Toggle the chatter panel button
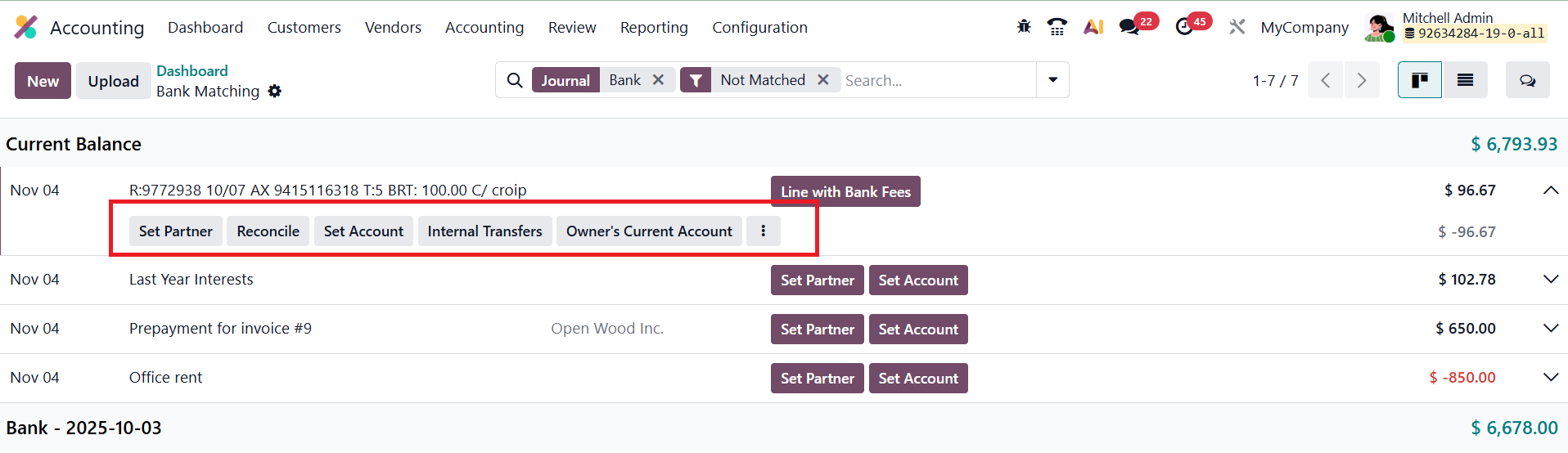The image size is (1568, 453). tap(1527, 80)
